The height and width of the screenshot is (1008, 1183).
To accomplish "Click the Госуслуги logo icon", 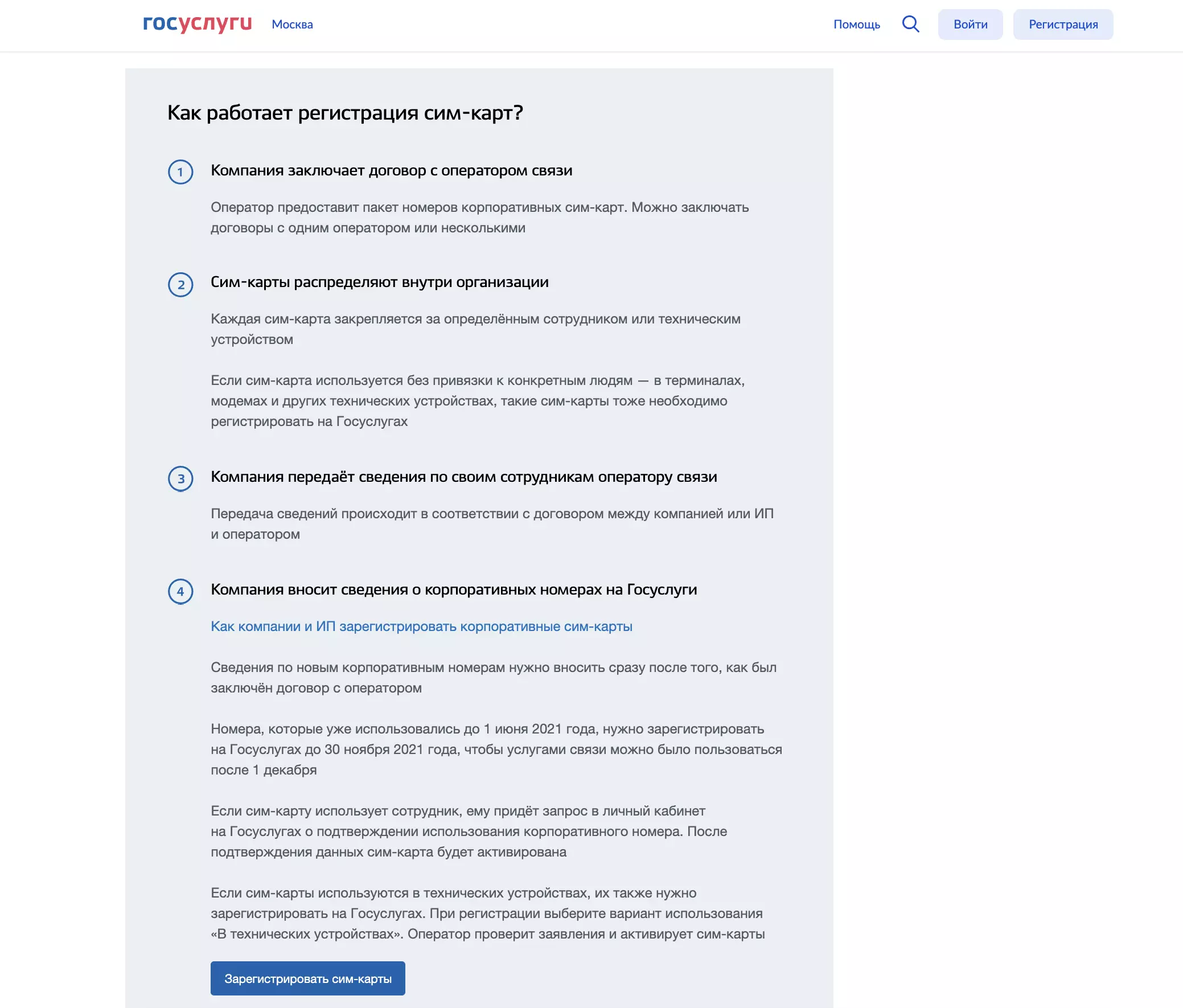I will tap(197, 24).
